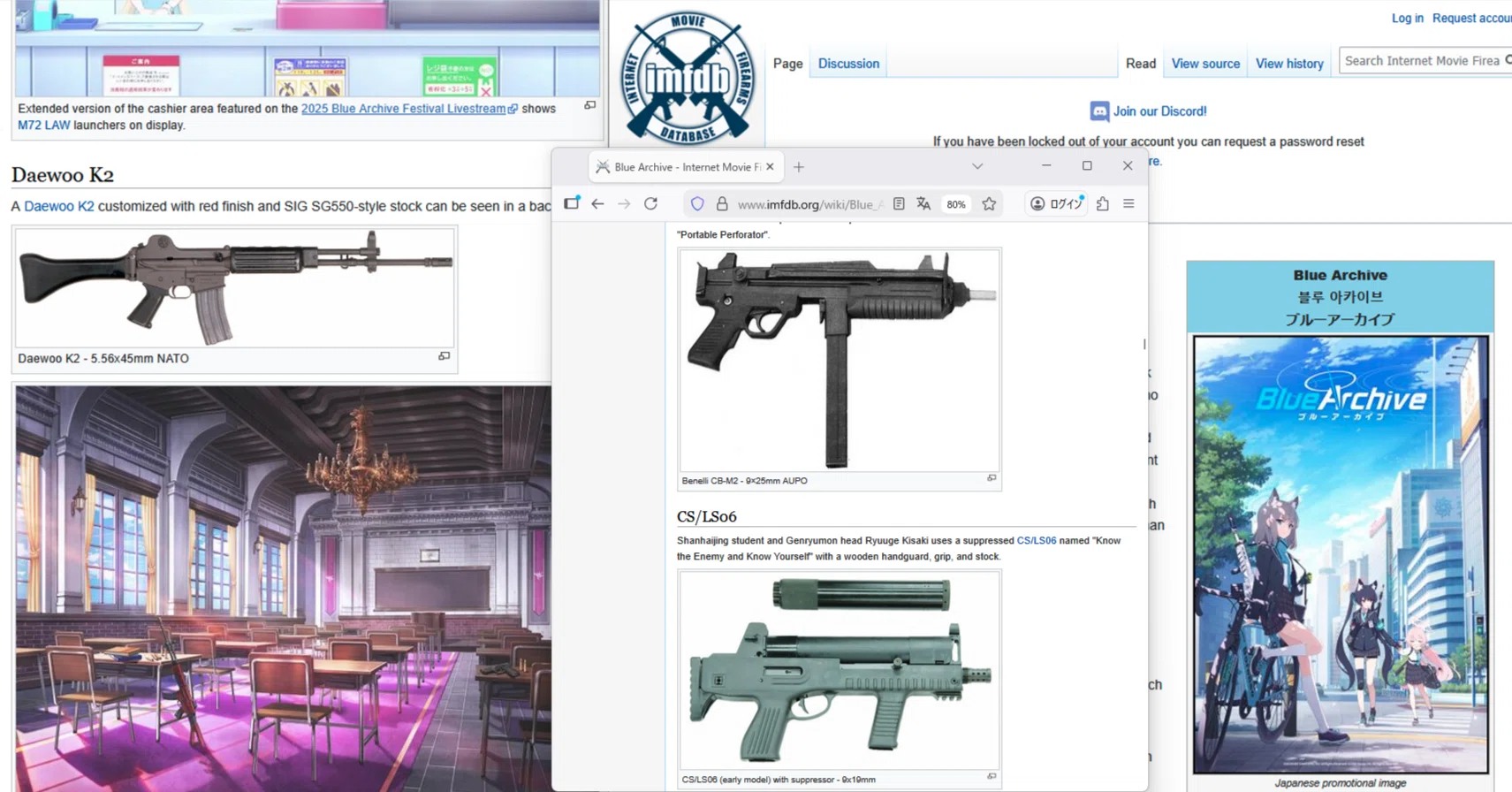Click the Search Internet Movie Firearms field
This screenshot has width=1512, height=792.
coord(1425,61)
